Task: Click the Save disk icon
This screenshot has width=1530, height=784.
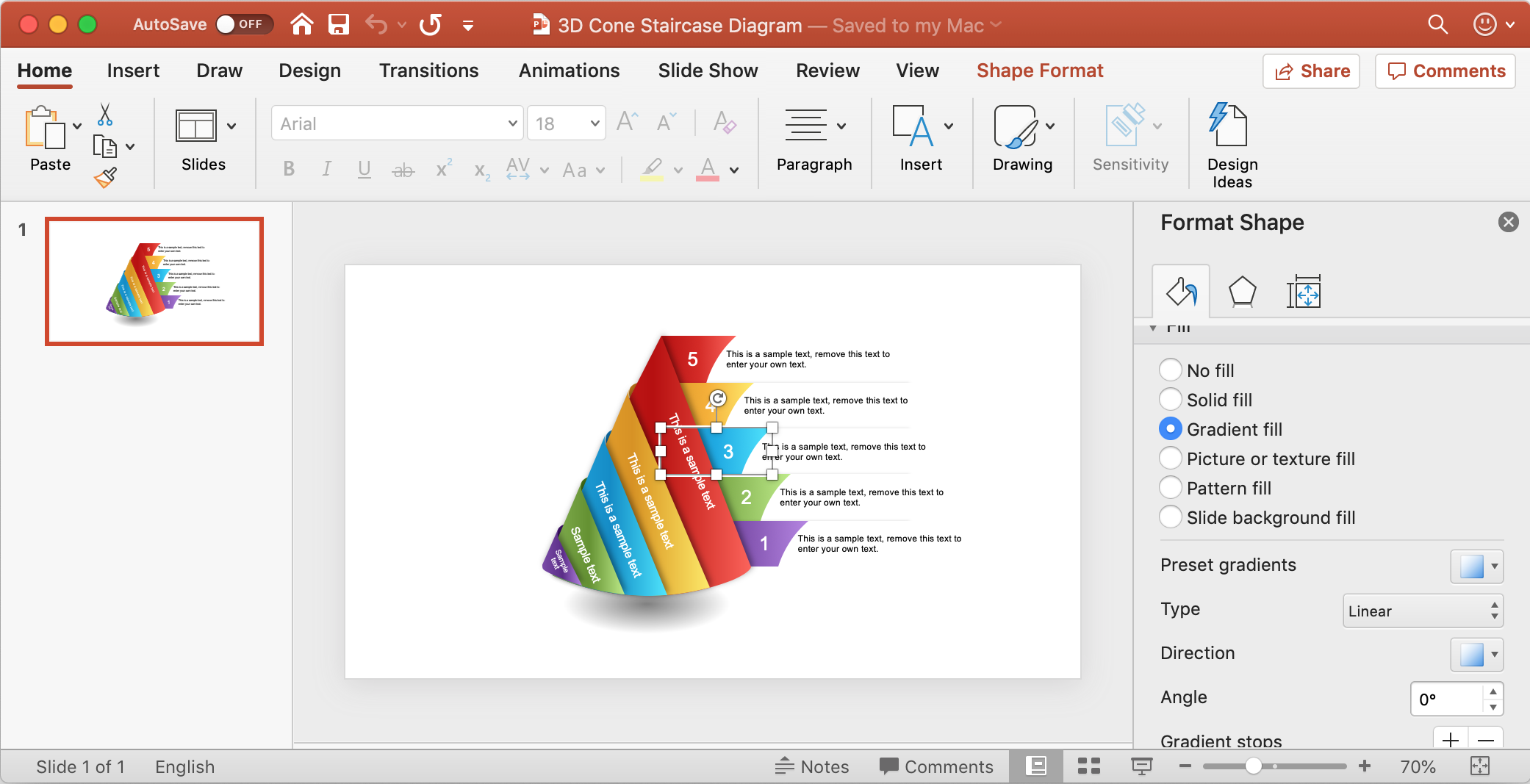Action: click(338, 25)
